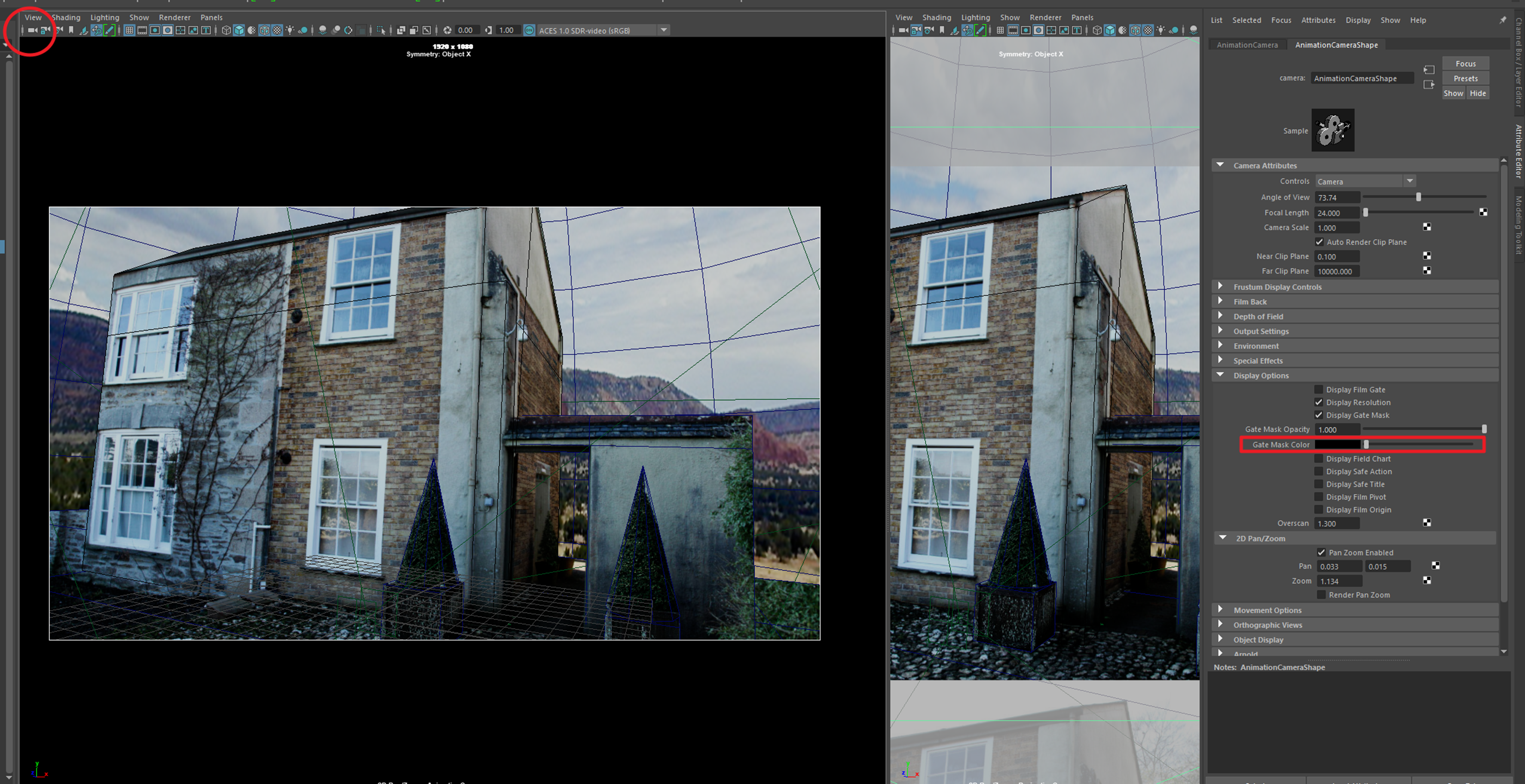Click the Film Gate icon in left viewport
1525x784 pixels.
point(142,30)
